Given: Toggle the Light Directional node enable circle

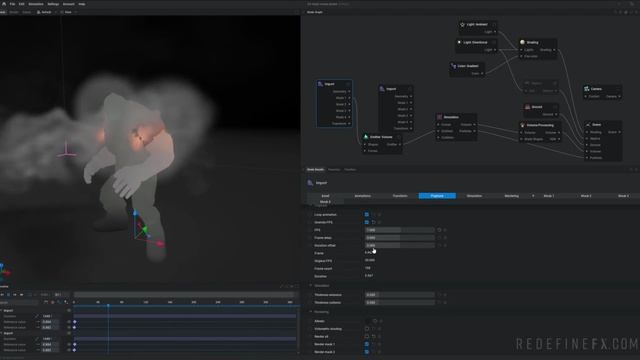Looking at the screenshot, I should coord(494,42).
